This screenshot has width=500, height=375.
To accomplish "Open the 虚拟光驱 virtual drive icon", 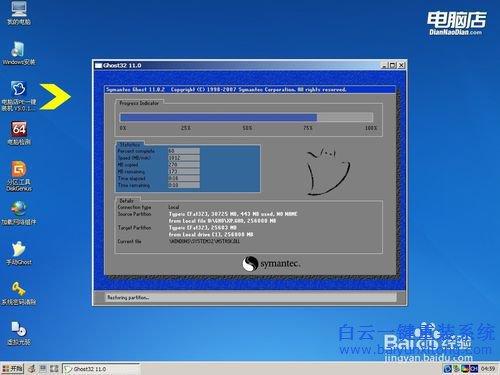I will (19, 333).
